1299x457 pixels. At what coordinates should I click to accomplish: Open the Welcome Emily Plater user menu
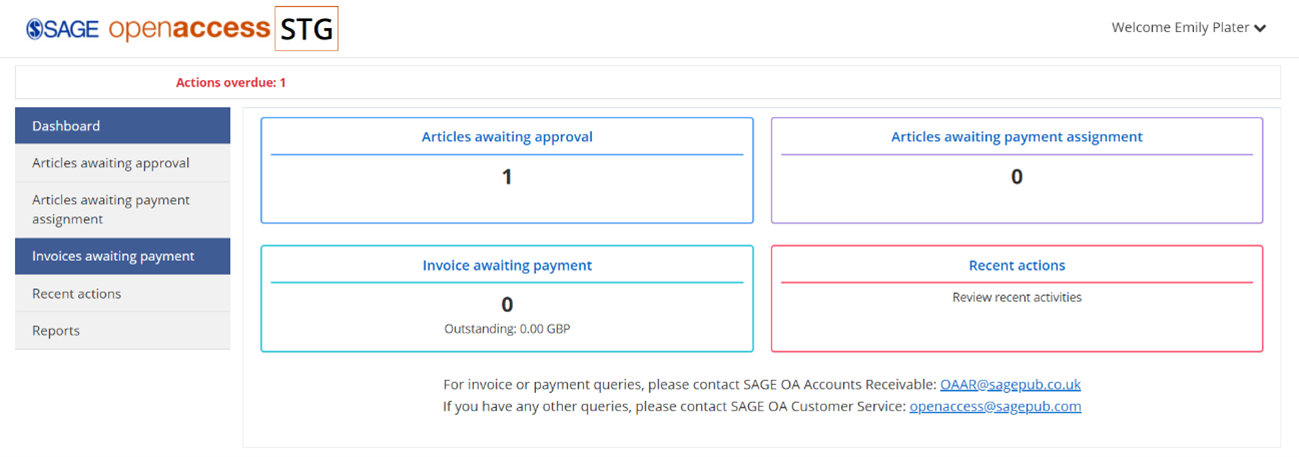coord(1189,28)
